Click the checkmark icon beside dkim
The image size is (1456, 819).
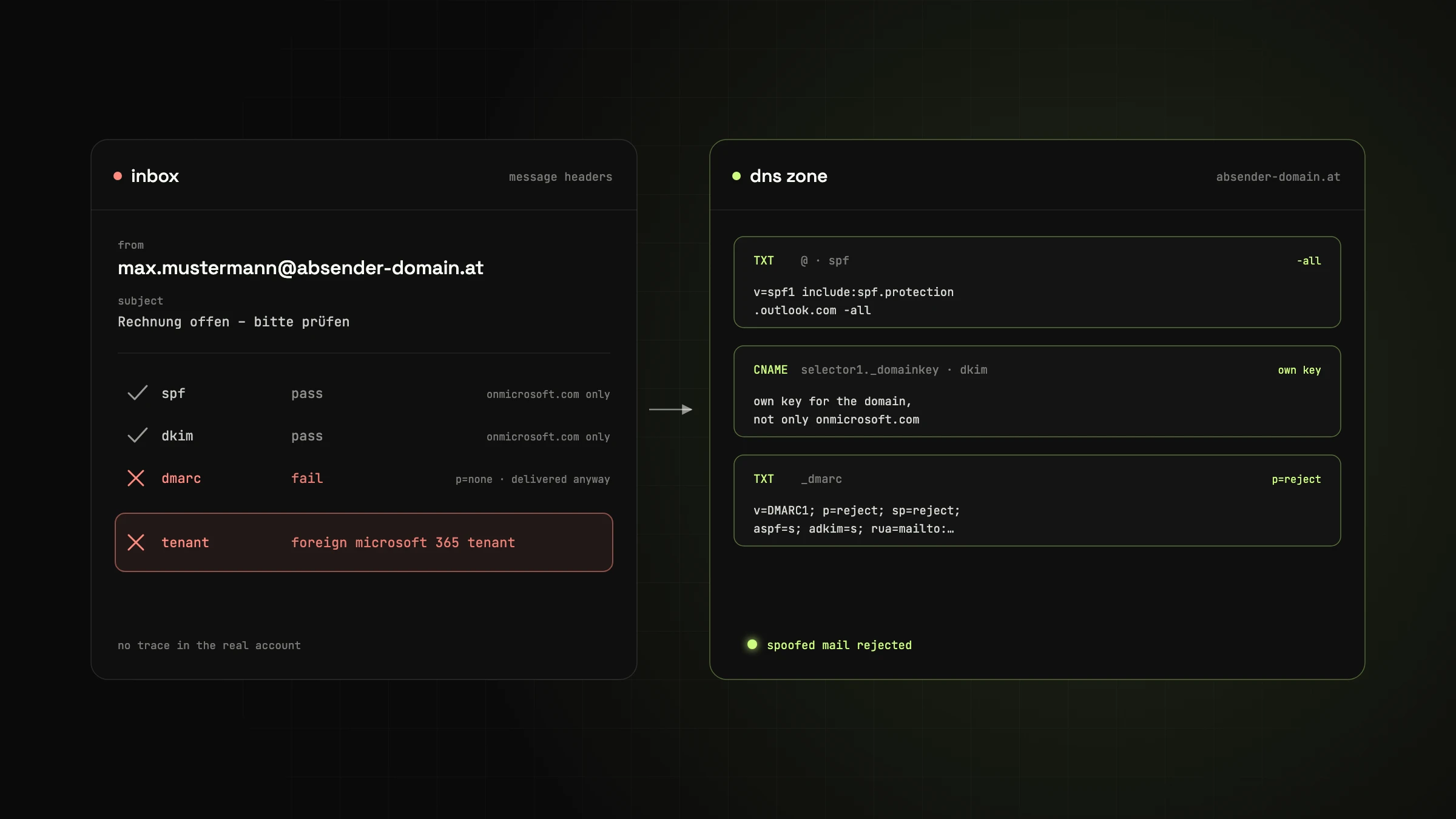click(x=138, y=436)
